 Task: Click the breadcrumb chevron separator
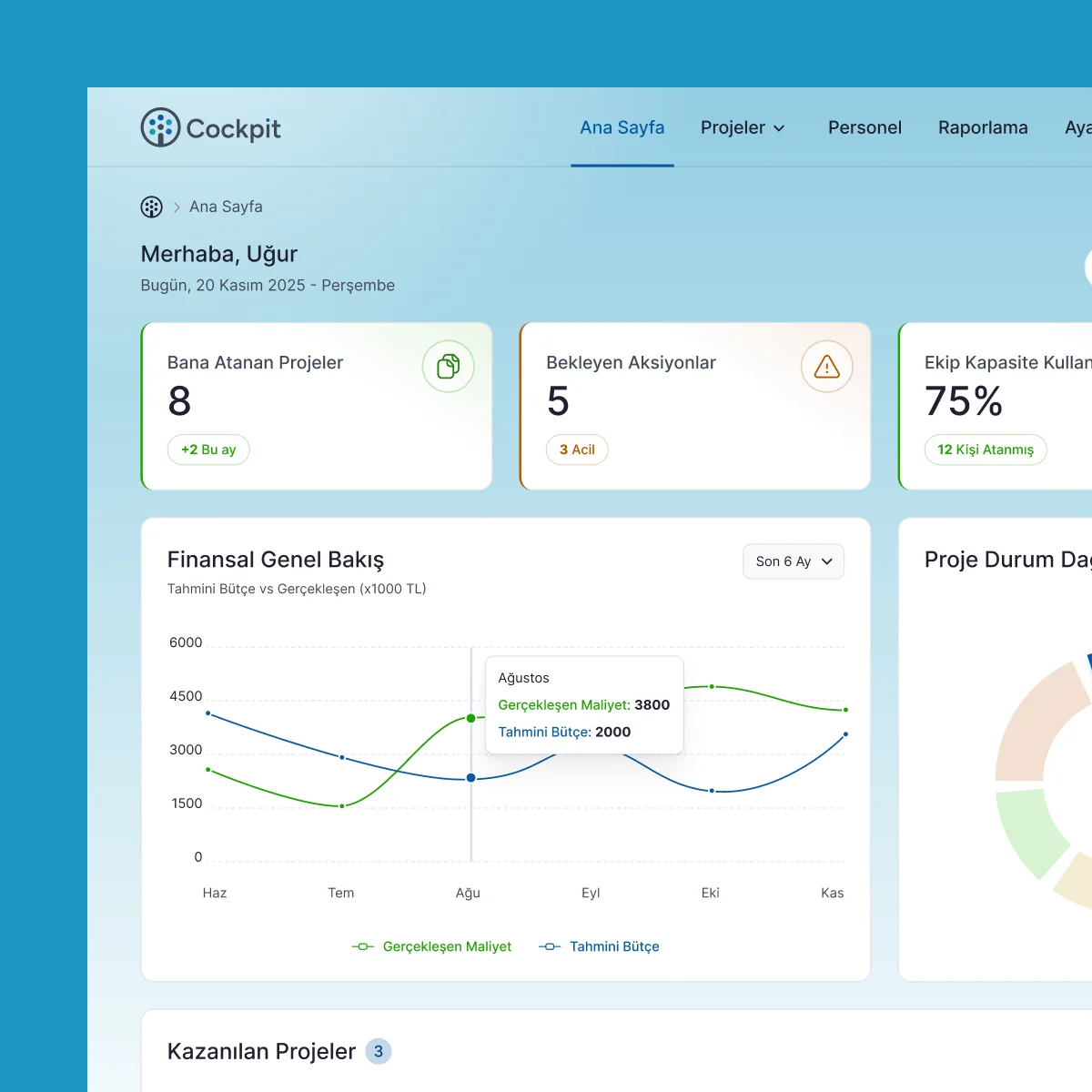(177, 207)
